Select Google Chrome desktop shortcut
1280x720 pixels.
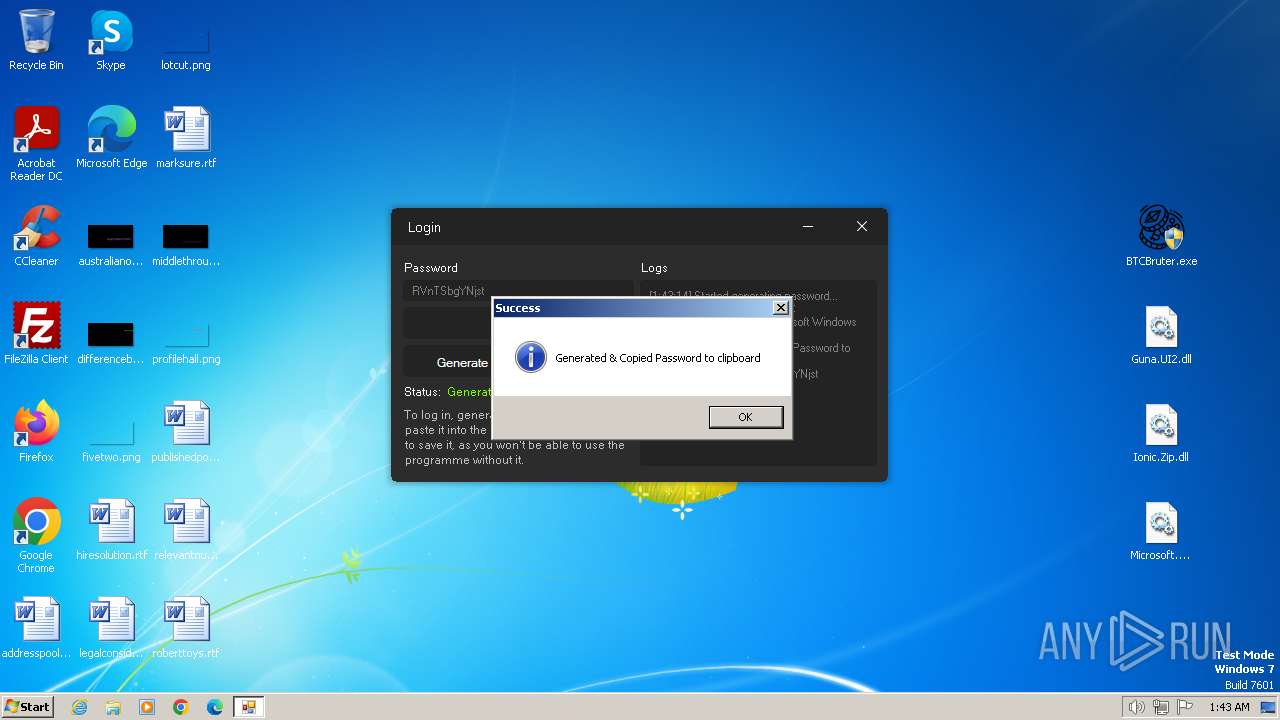pos(36,536)
